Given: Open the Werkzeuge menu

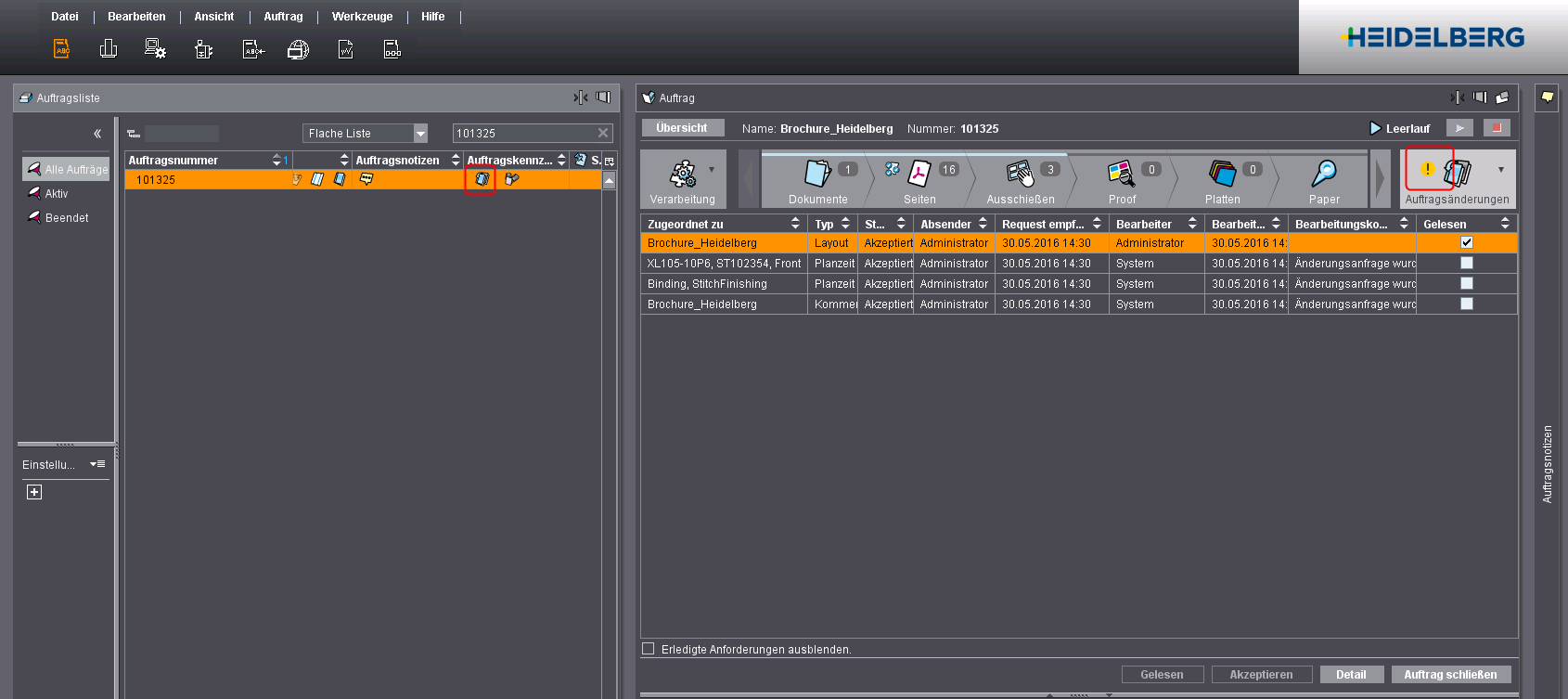Looking at the screenshot, I should 362,17.
